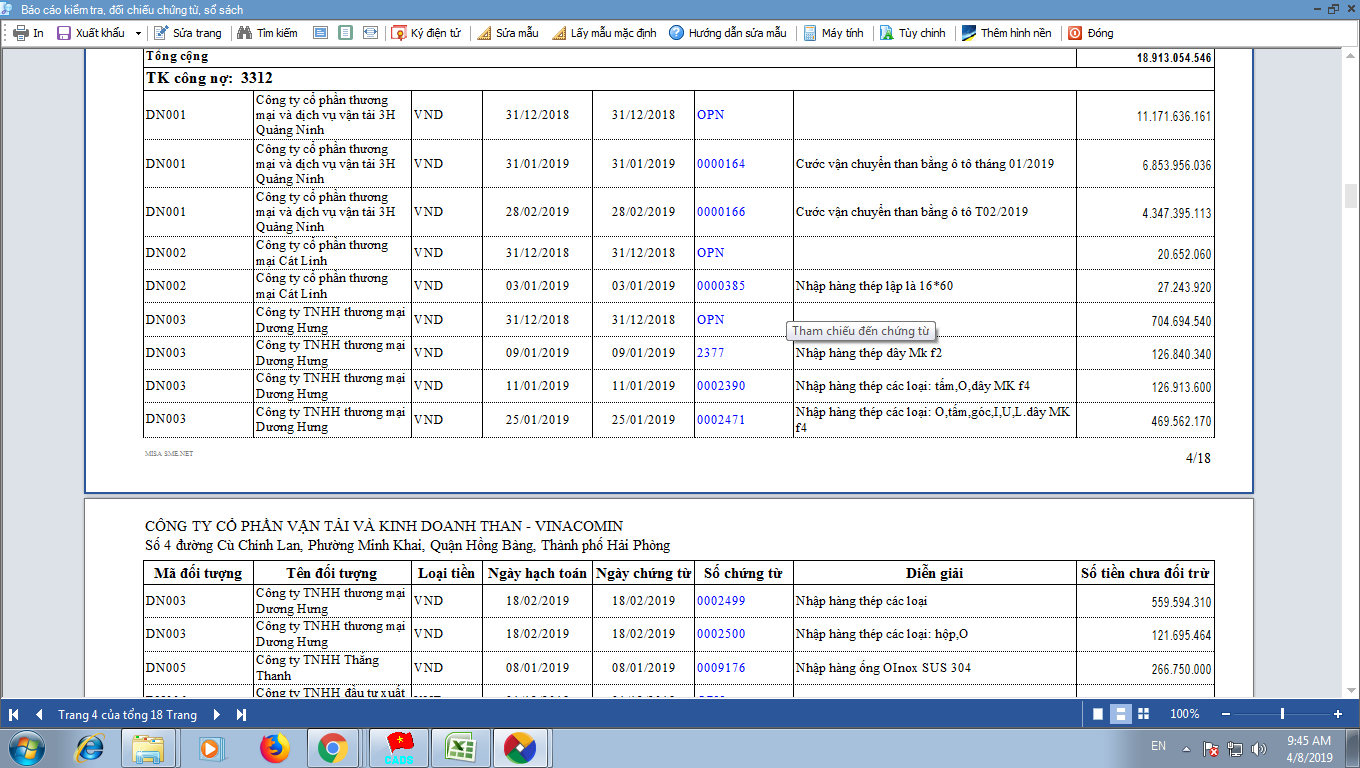The height and width of the screenshot is (768, 1360).
Task: Go to the next report page
Action: pos(217,714)
